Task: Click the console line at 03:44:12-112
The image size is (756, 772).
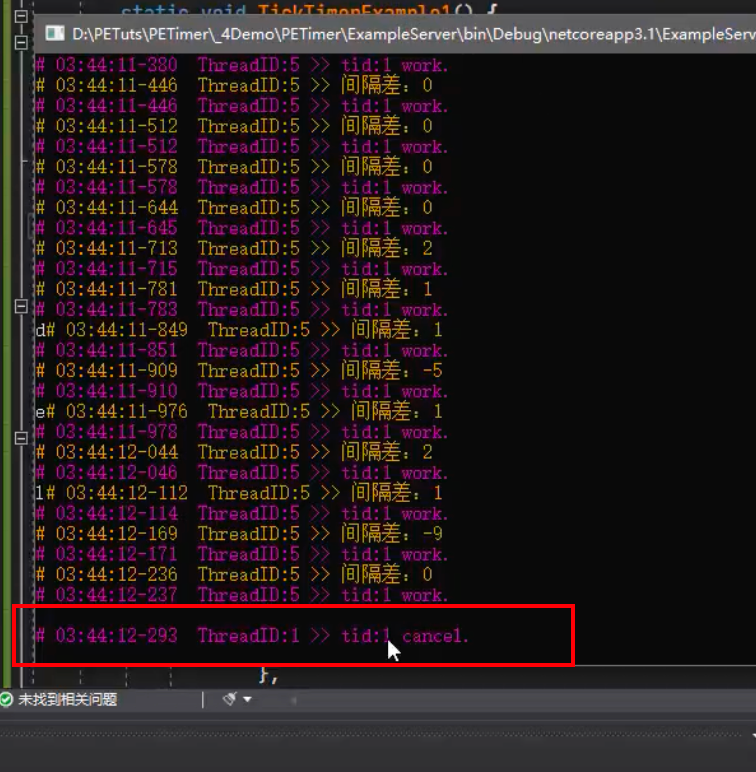Action: point(240,493)
